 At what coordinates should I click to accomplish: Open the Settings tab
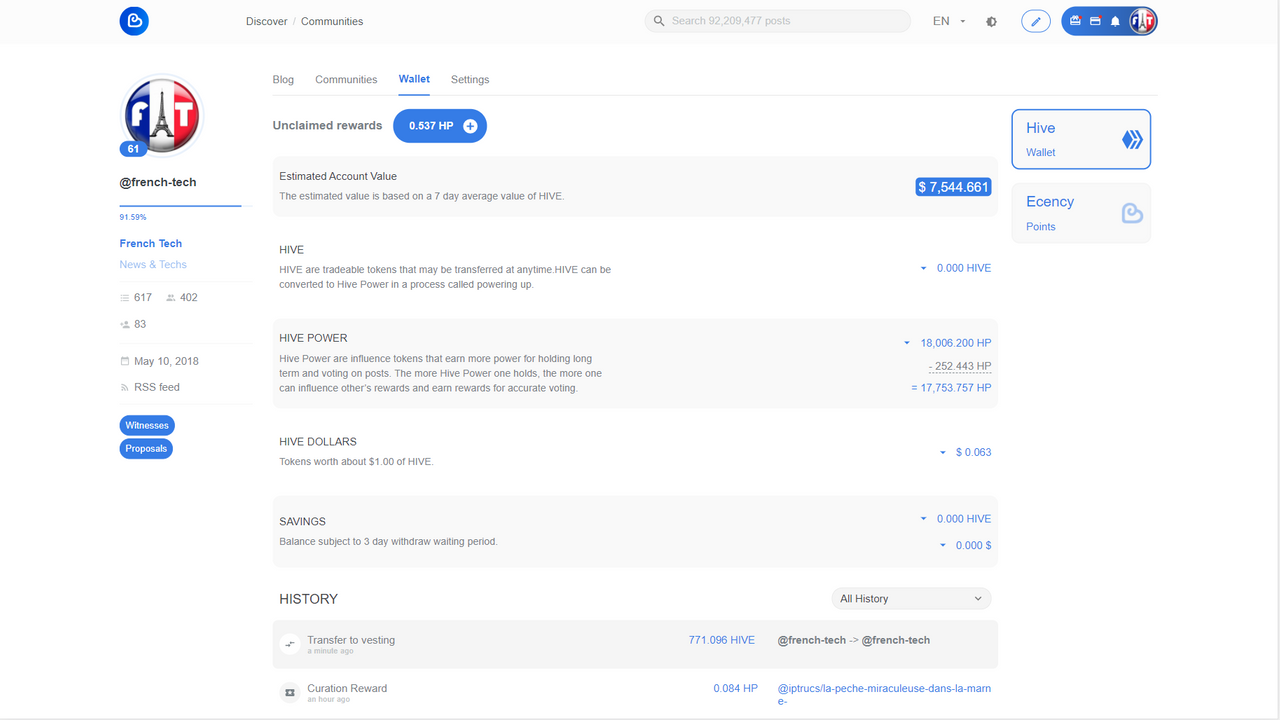[470, 80]
